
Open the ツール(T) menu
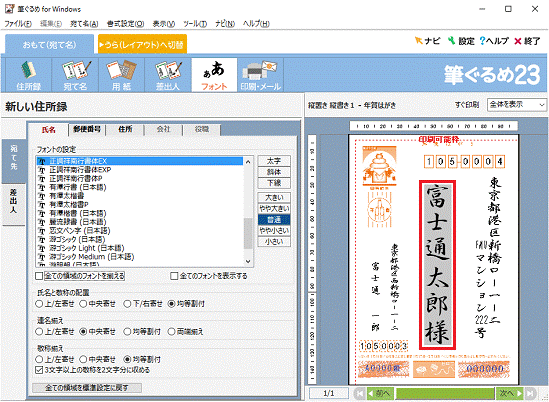pyautogui.click(x=195, y=24)
